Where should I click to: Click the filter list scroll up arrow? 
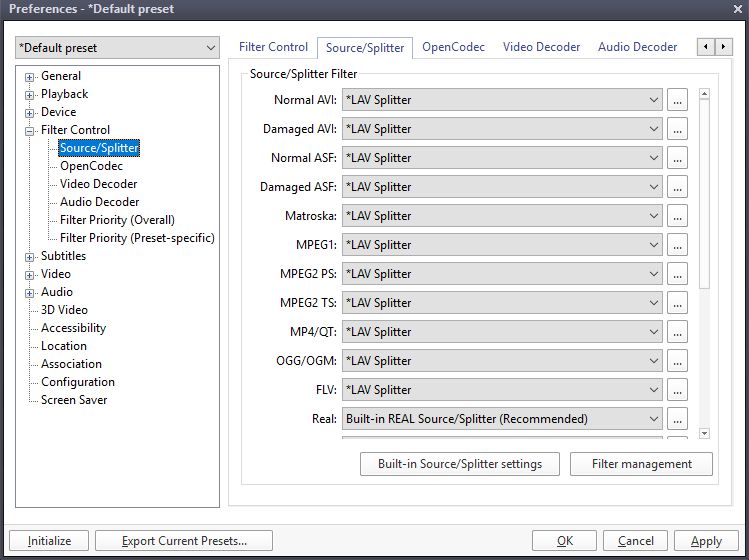tap(704, 94)
